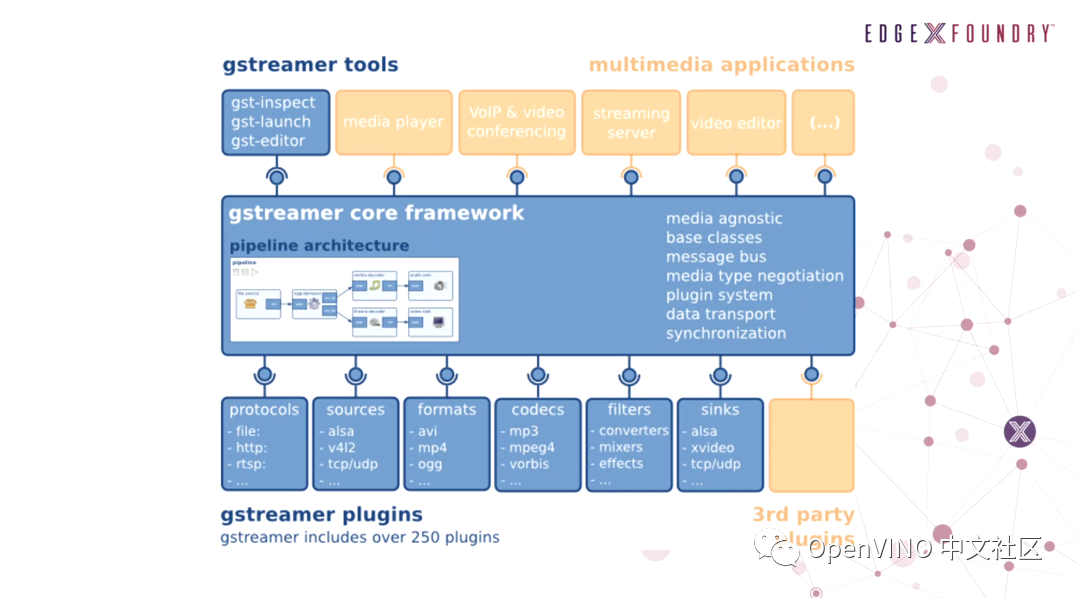Click connector node above the protocols box
This screenshot has height=598, width=1077.
(x=264, y=375)
